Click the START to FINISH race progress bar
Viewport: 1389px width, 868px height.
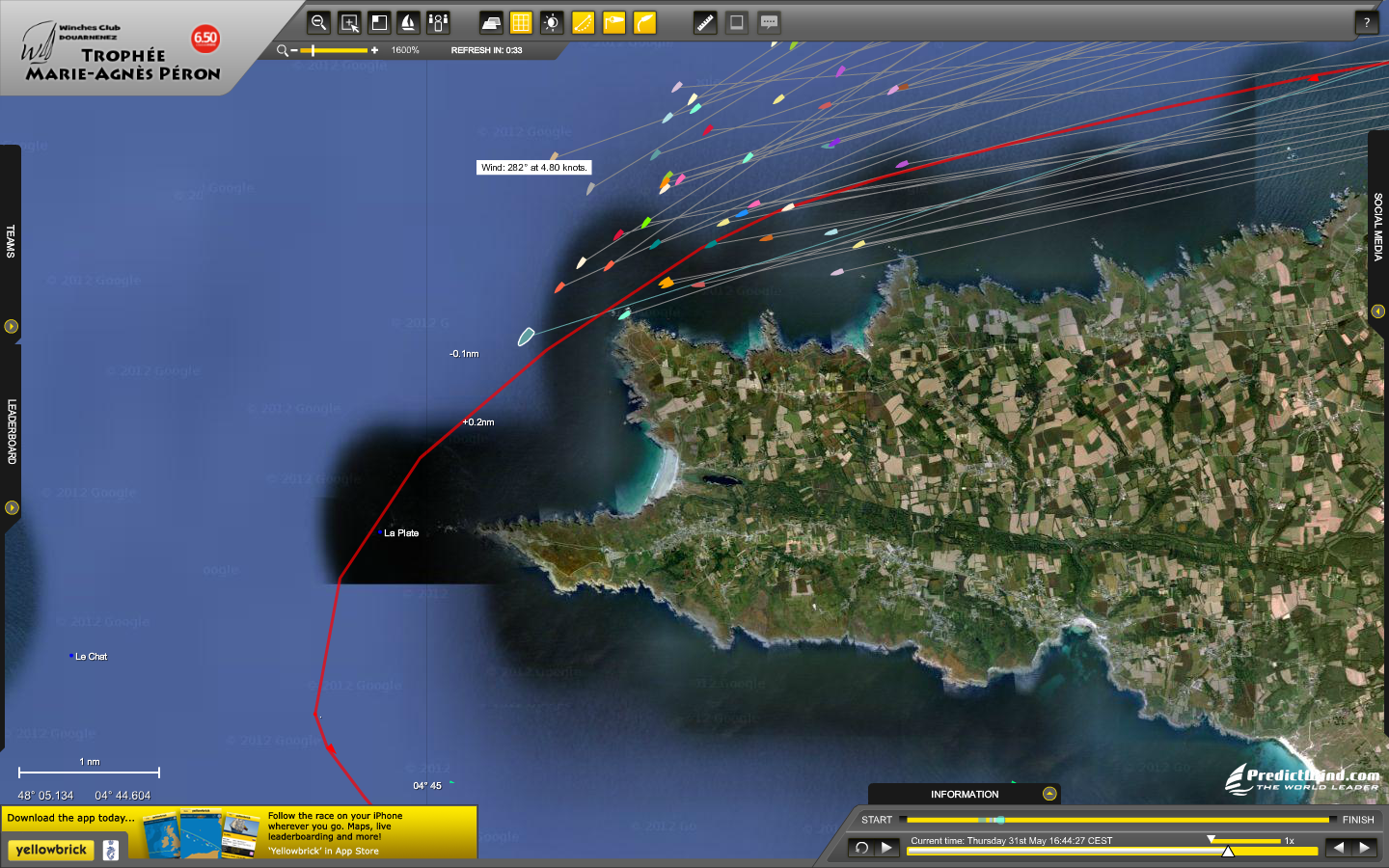tap(1118, 820)
